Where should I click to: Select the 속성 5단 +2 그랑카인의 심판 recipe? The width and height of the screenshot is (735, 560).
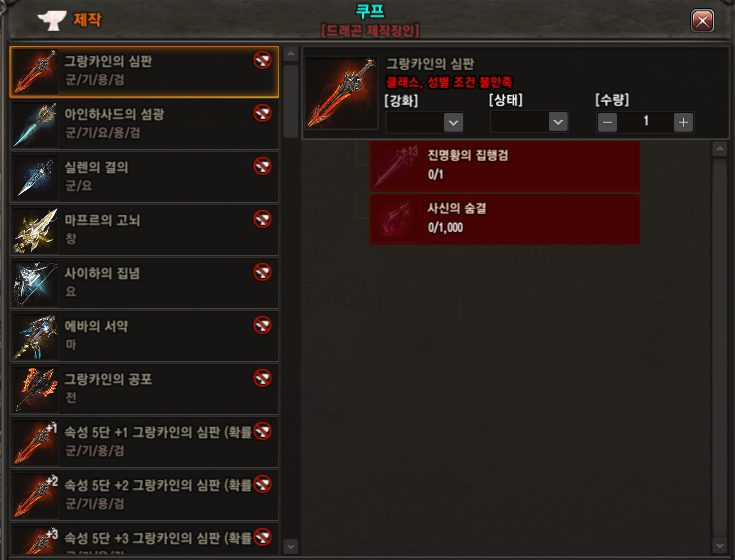pyautogui.click(x=144, y=495)
